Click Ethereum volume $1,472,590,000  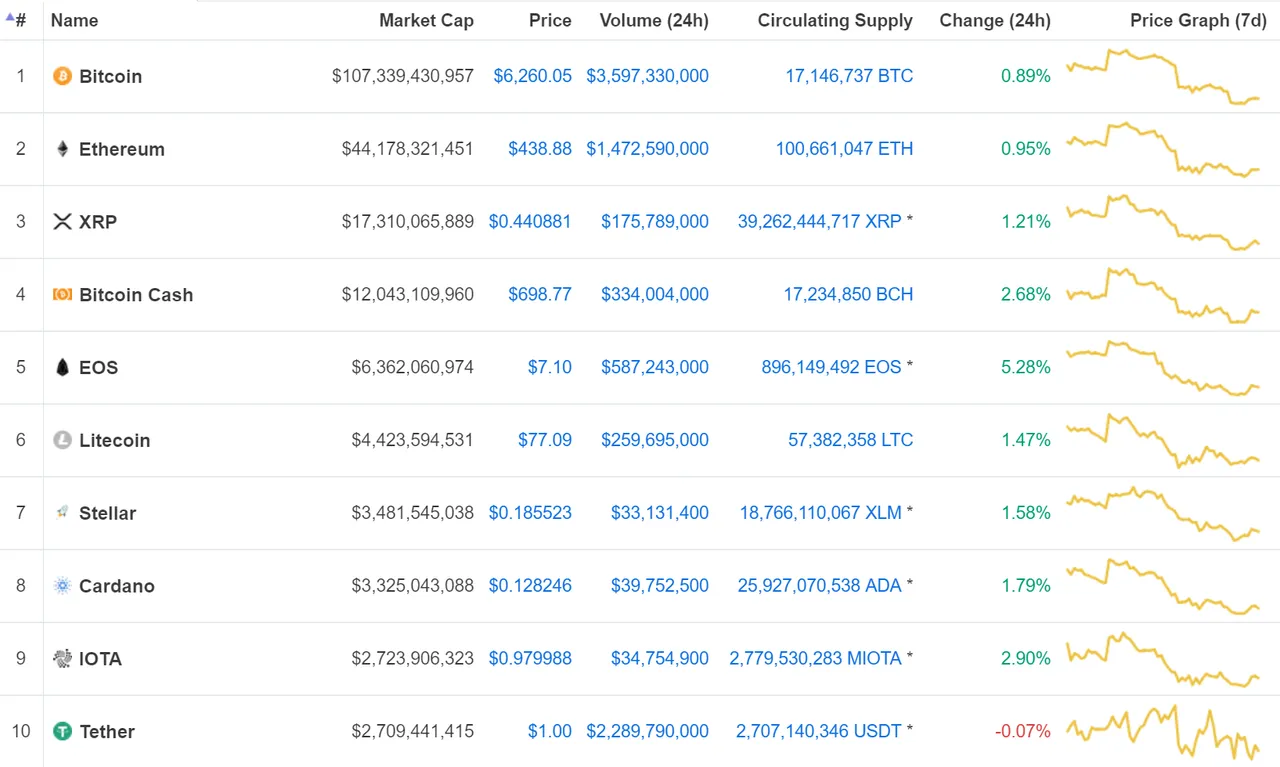coord(648,149)
